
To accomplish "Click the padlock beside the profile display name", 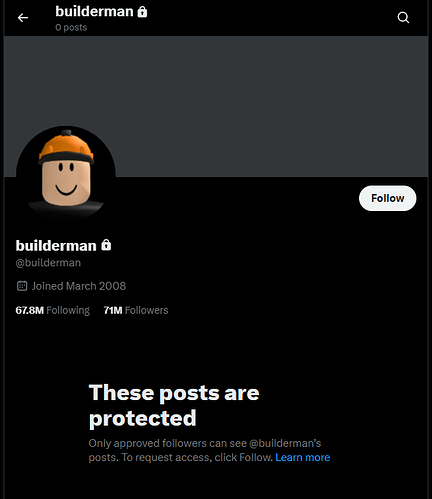I will tap(106, 245).
